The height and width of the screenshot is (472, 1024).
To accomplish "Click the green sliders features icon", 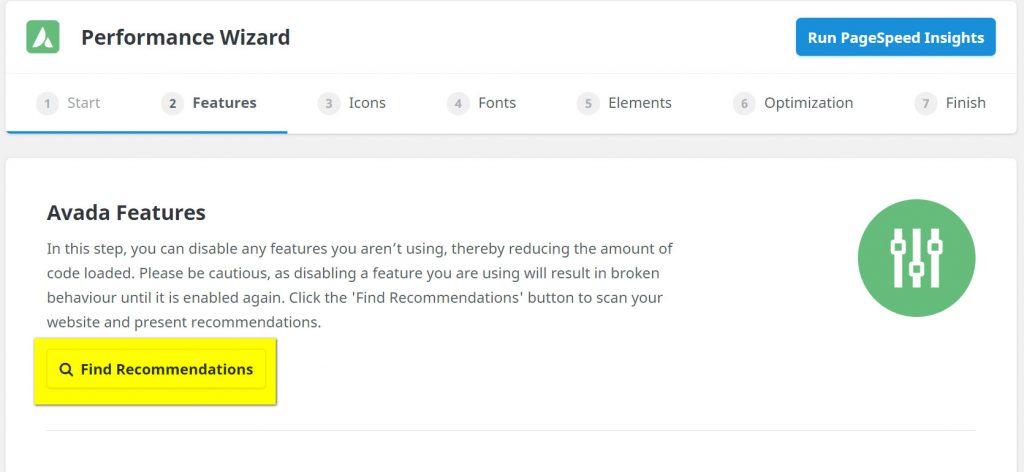I will (x=916, y=257).
